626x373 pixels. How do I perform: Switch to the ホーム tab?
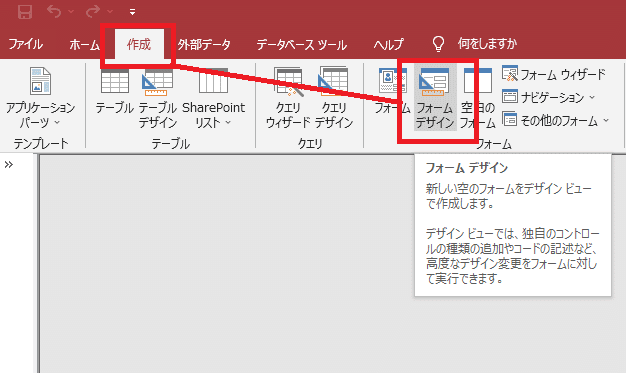tap(84, 44)
